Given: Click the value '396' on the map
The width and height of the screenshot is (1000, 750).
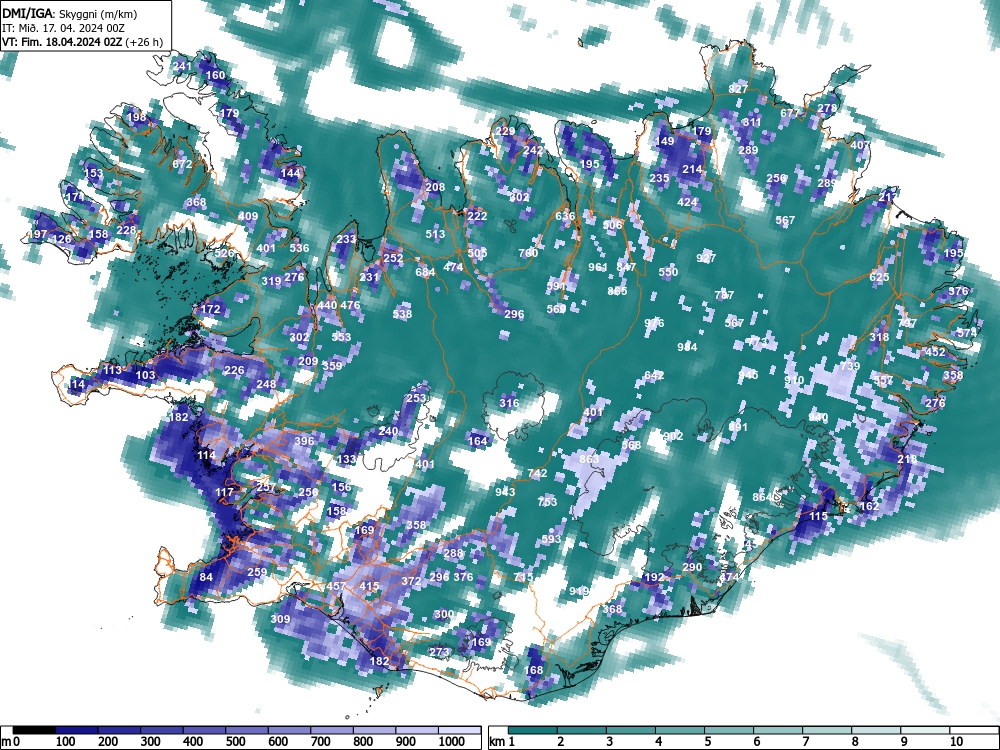Looking at the screenshot, I should point(304,441).
